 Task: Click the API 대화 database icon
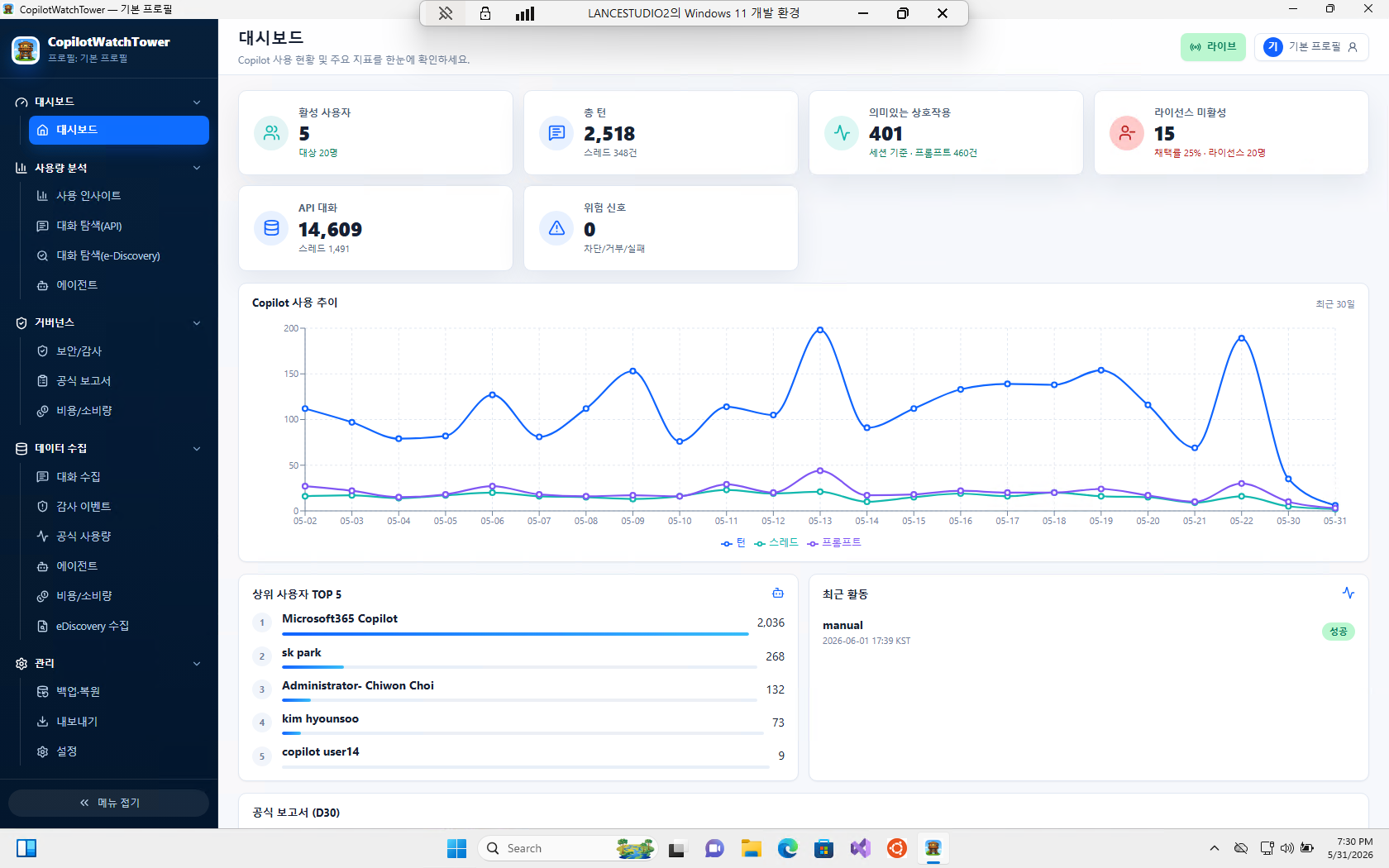click(271, 228)
